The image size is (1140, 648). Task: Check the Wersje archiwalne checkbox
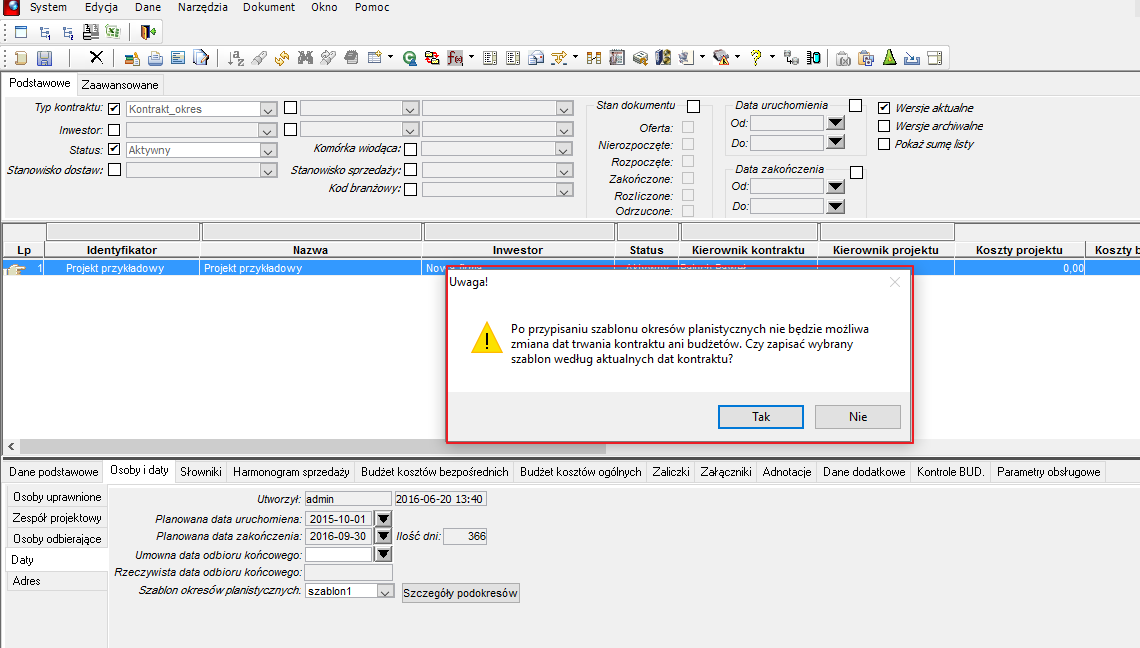pyautogui.click(x=884, y=126)
